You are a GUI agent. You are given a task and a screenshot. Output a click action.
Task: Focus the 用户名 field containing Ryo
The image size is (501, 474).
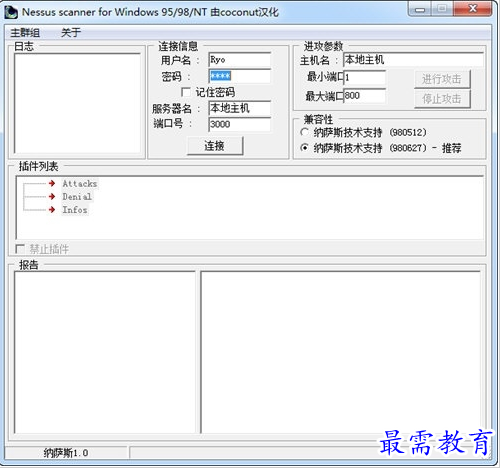pos(239,60)
